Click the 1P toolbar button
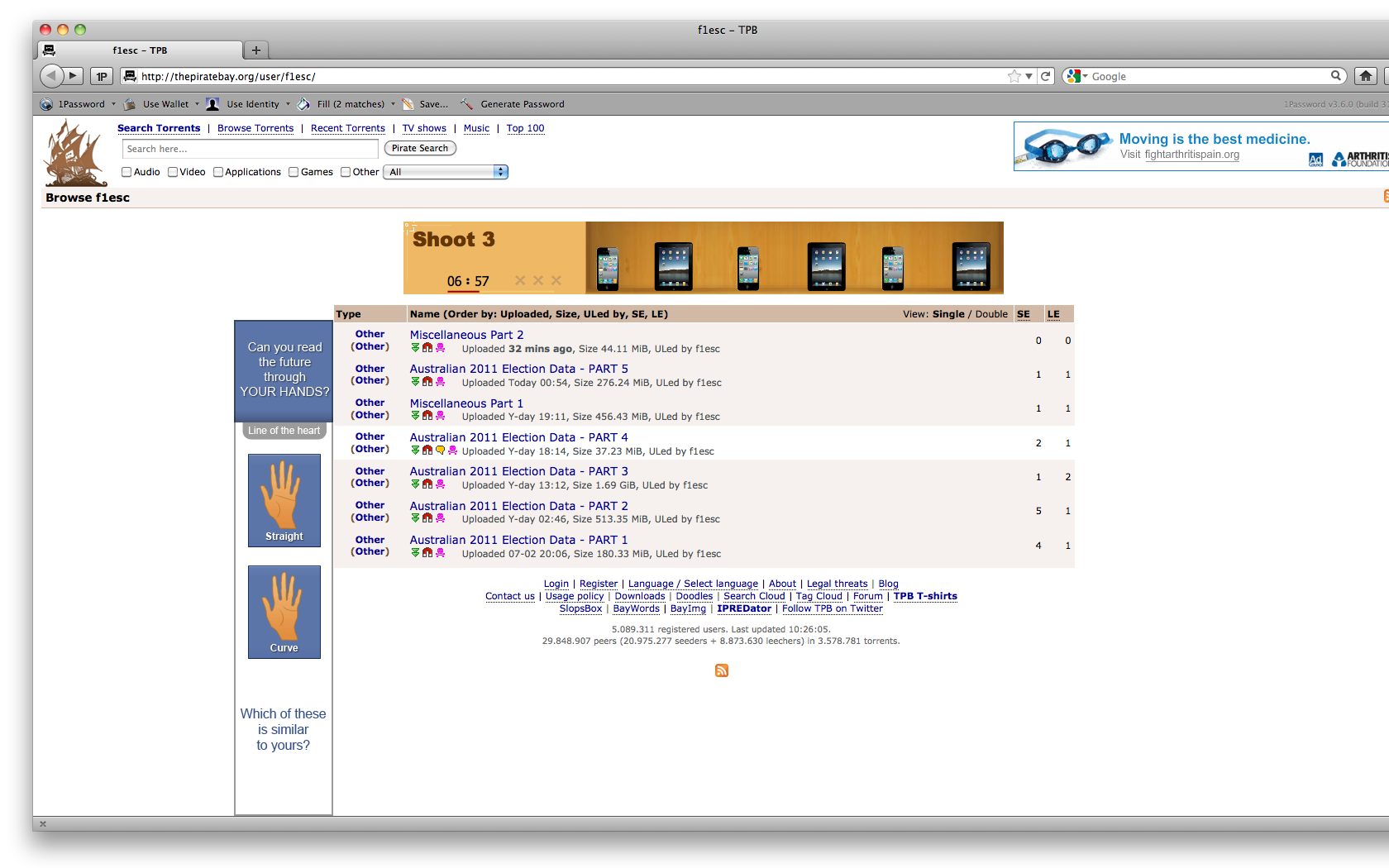 pyautogui.click(x=101, y=76)
